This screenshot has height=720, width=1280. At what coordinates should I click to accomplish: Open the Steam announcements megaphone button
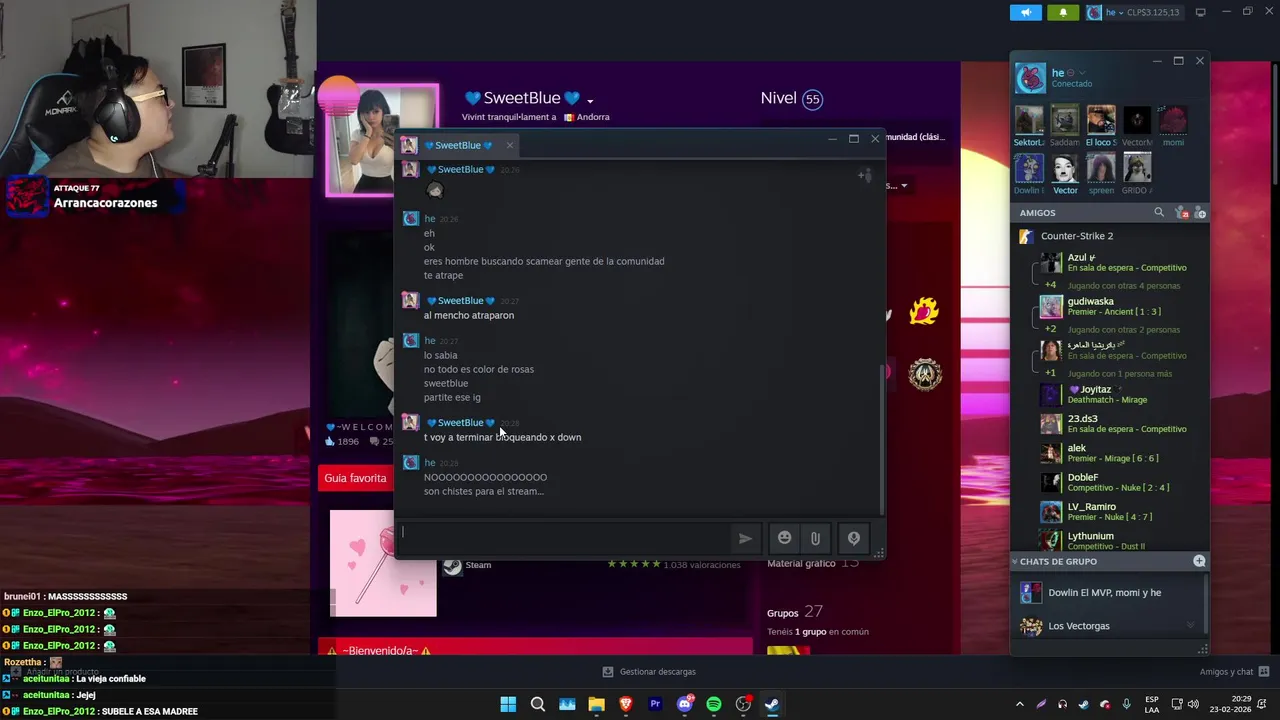(1025, 12)
